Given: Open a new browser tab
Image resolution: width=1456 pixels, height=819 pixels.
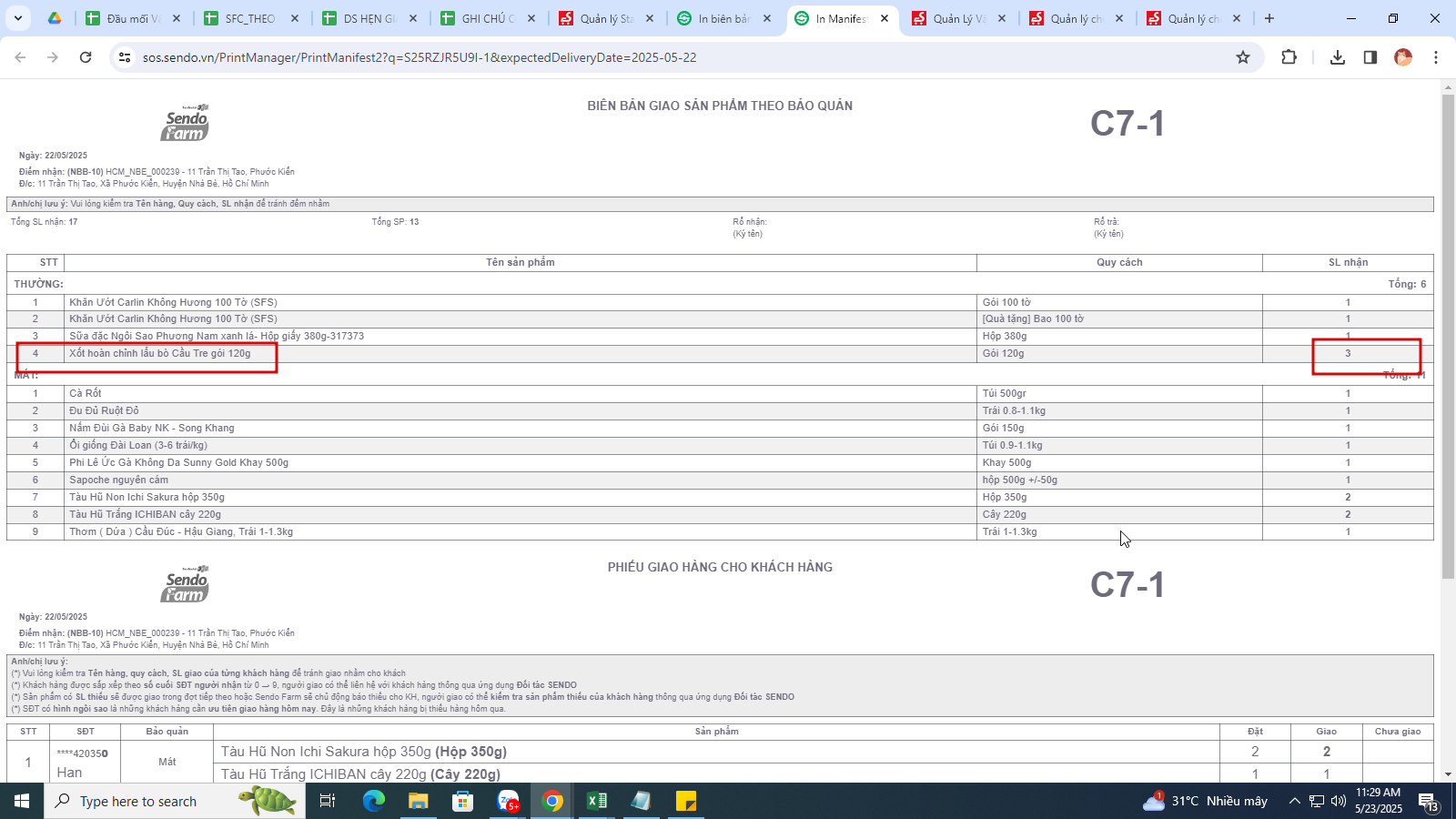Looking at the screenshot, I should [1269, 18].
